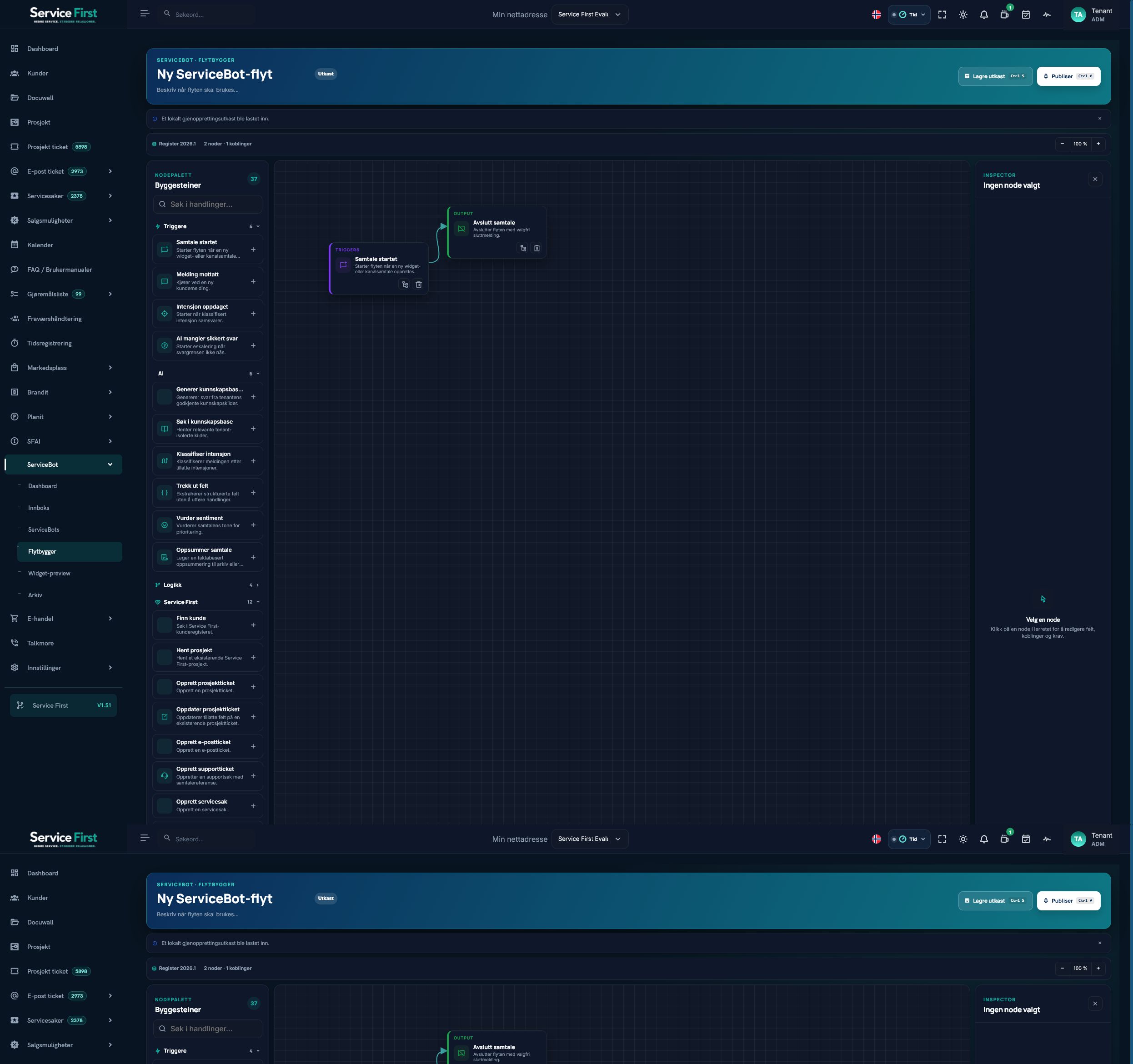
Task: Click text "Hent et eksisterende Service First-prosjekt."
Action: pos(209,661)
